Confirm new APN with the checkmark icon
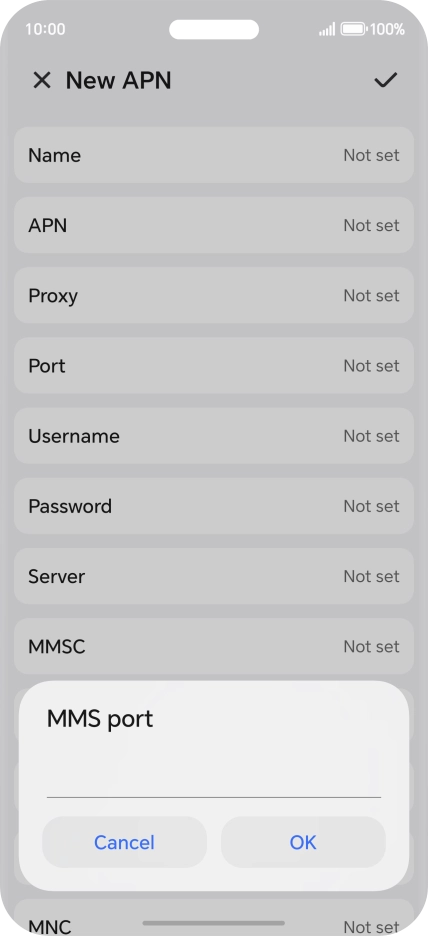The image size is (428, 936). click(x=386, y=80)
